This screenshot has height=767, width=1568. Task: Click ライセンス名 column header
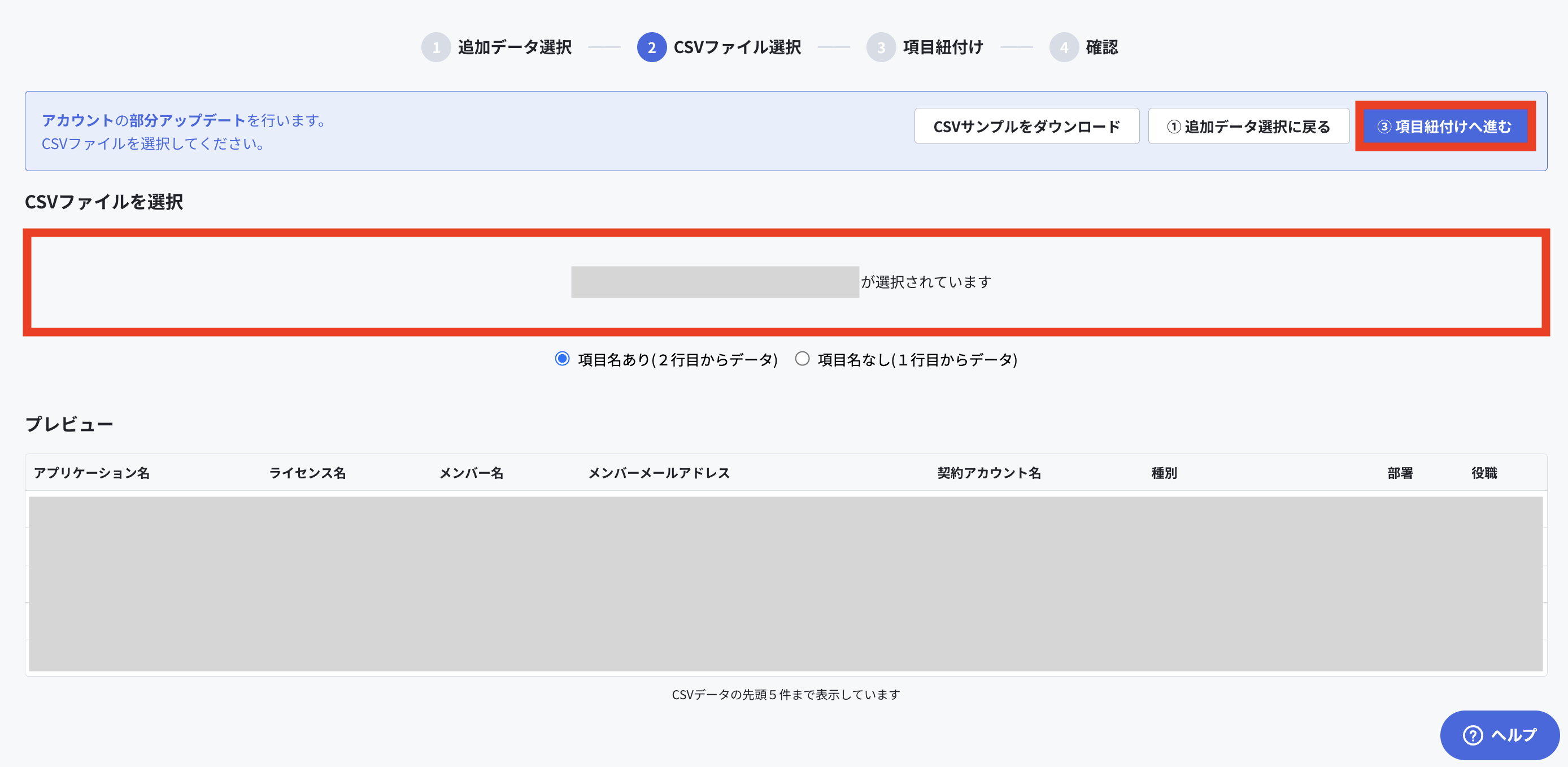pyautogui.click(x=307, y=473)
